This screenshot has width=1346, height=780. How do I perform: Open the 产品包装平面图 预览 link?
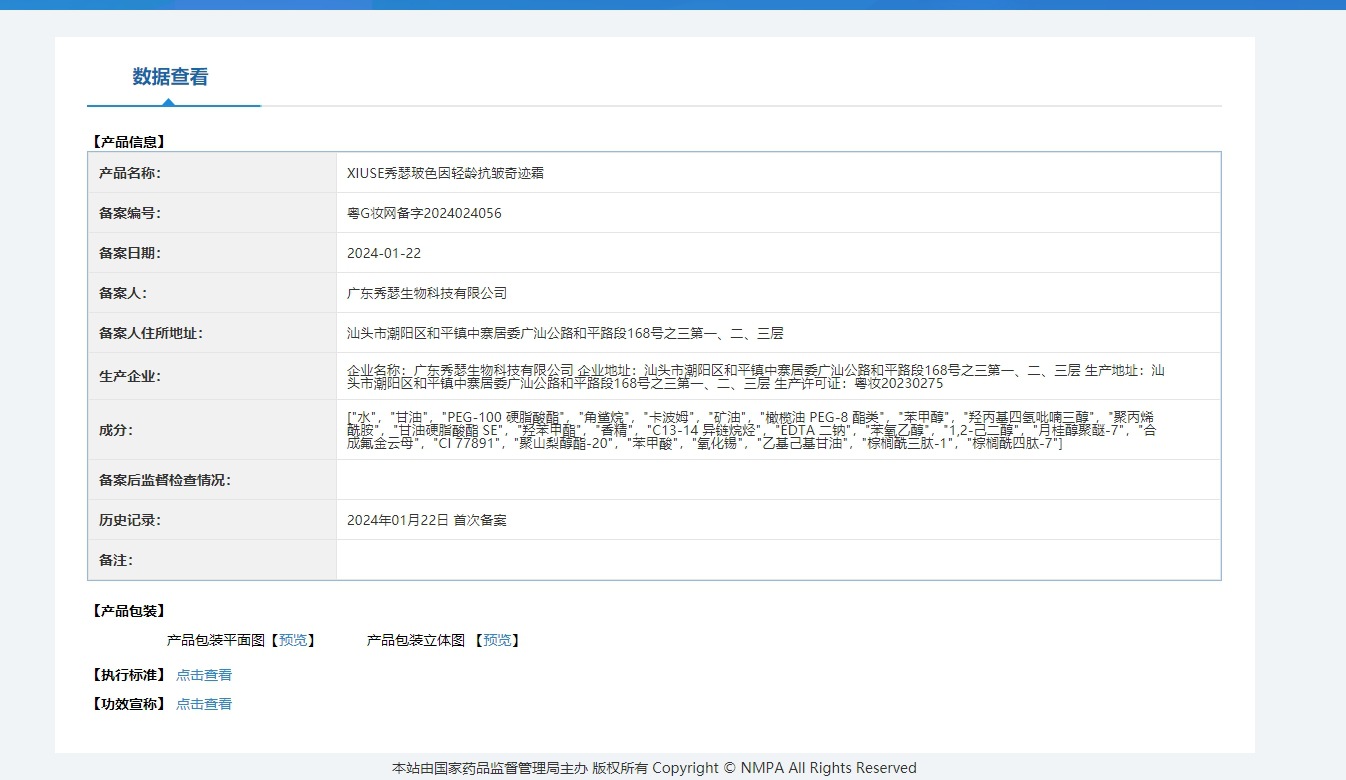(293, 640)
